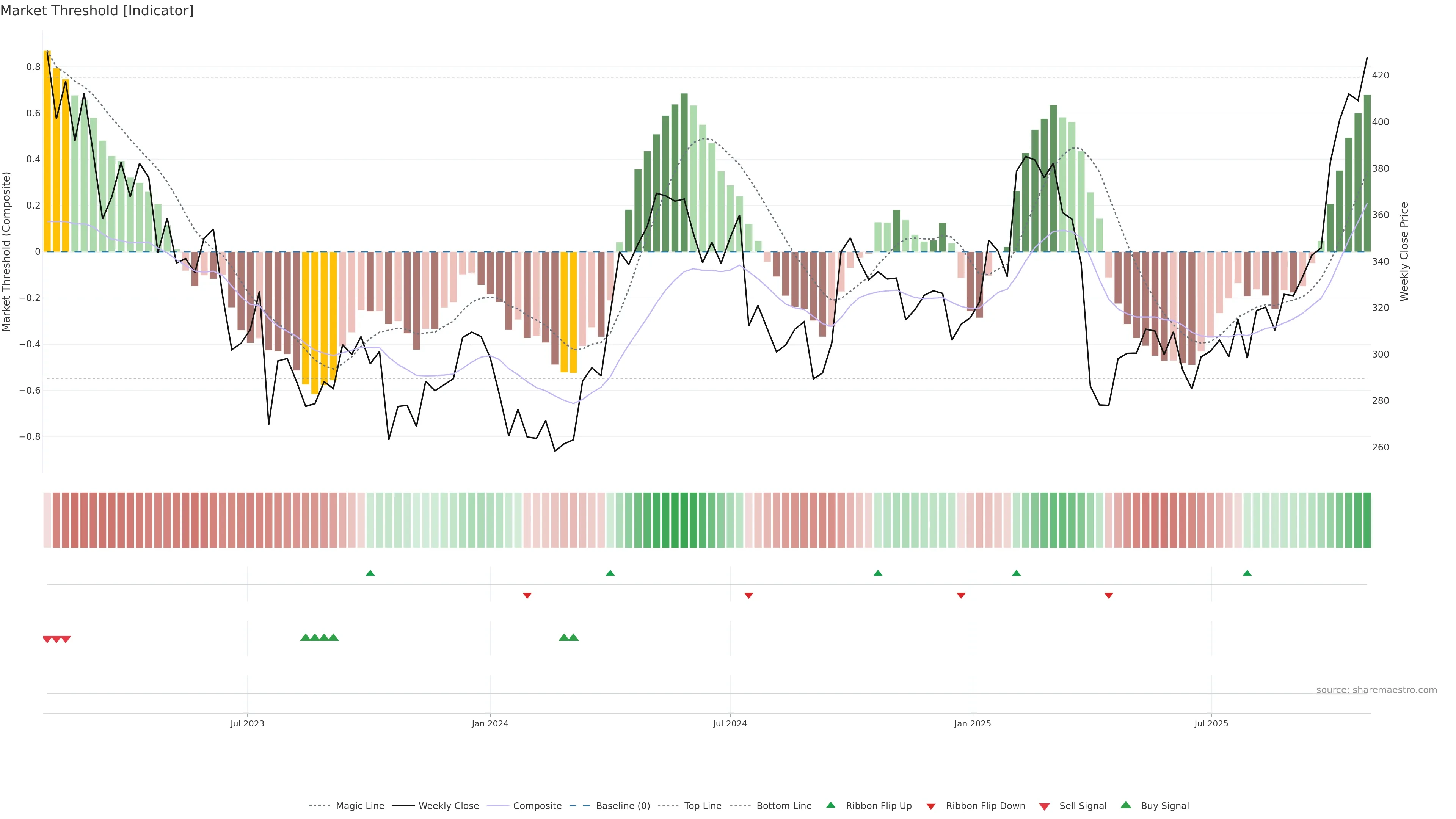Click the Jan 2024 x-axis label
Screen dimensions: 1456x819
point(490,723)
